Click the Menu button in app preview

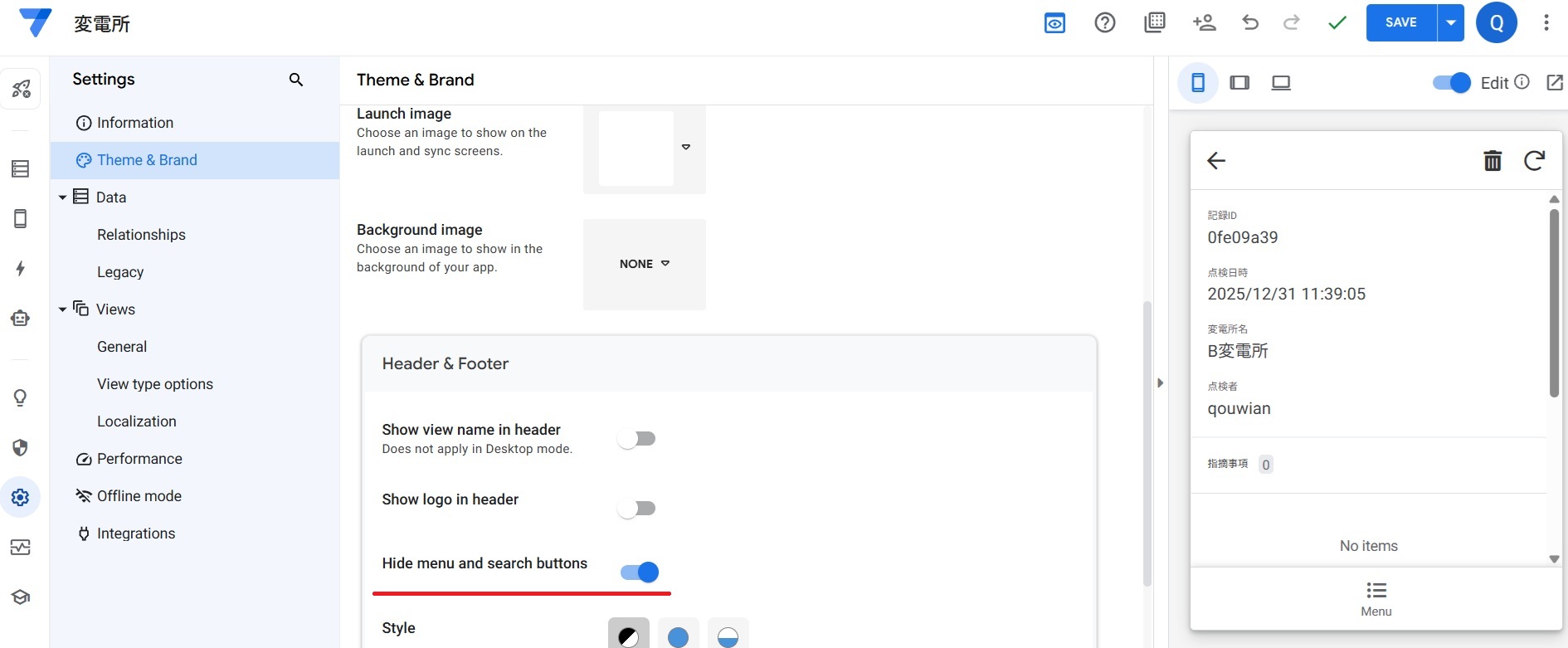point(1376,599)
